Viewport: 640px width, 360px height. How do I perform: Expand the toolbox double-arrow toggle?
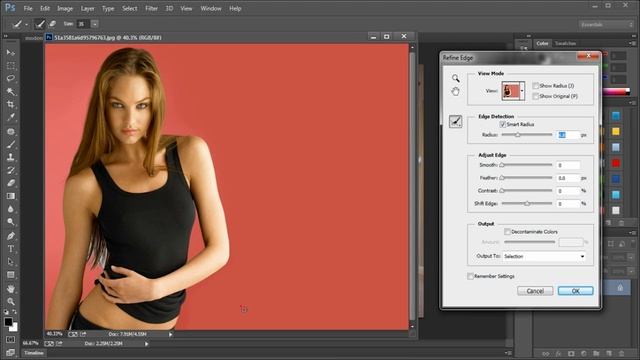[6, 37]
